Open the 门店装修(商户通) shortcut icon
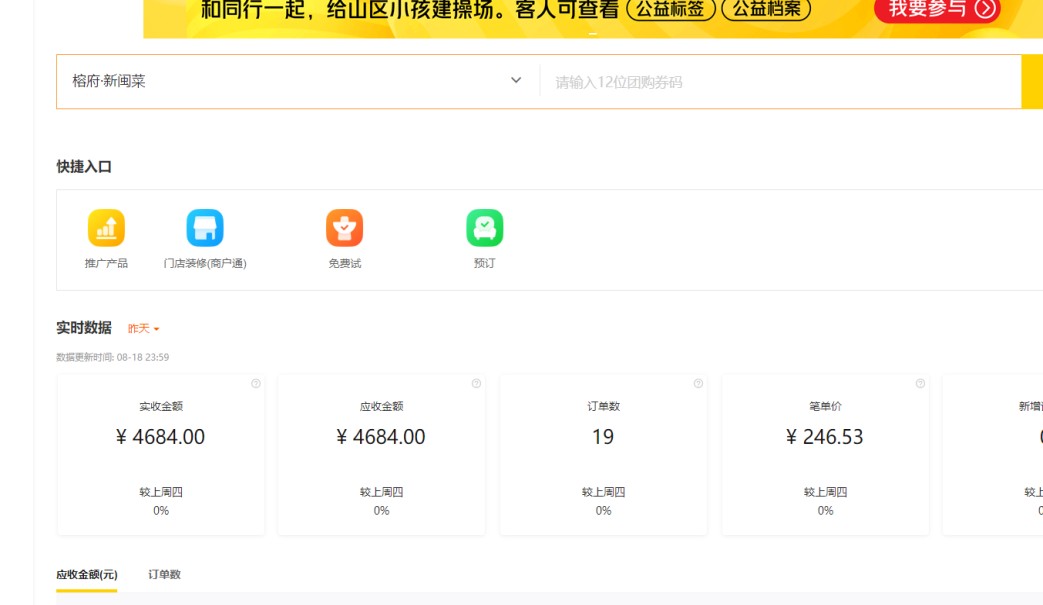The image size is (1043, 605). coord(205,228)
